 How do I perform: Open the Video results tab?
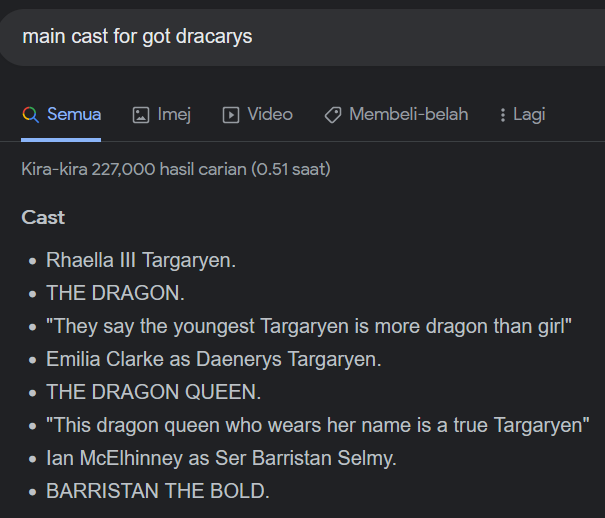[270, 114]
